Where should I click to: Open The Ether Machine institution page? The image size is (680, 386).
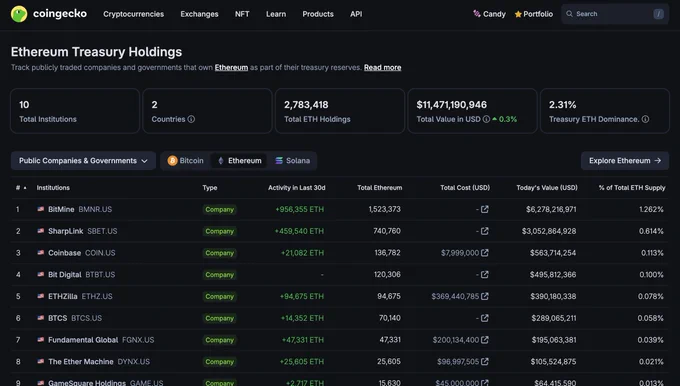tap(81, 361)
